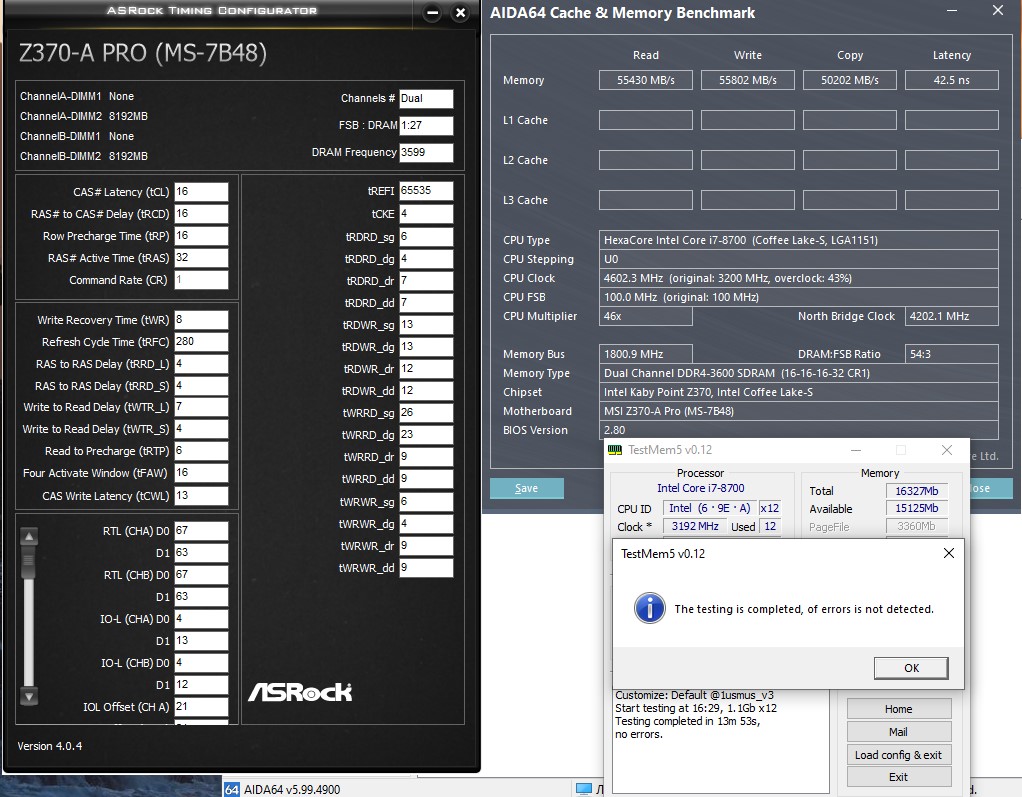Close the TestMem5 main window
This screenshot has height=797, width=1022.
pos(946,450)
